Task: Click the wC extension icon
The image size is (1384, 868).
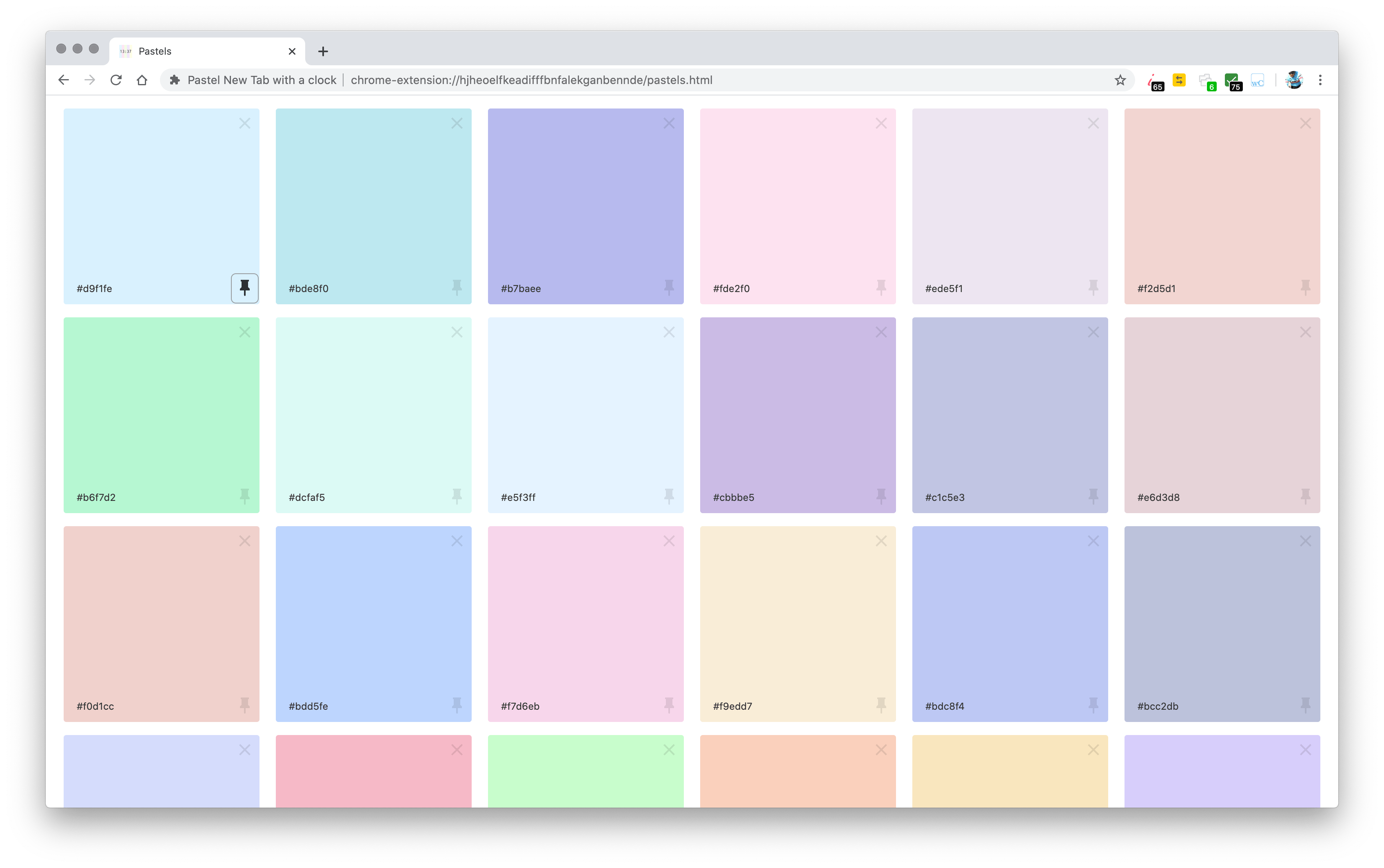Action: click(1257, 80)
